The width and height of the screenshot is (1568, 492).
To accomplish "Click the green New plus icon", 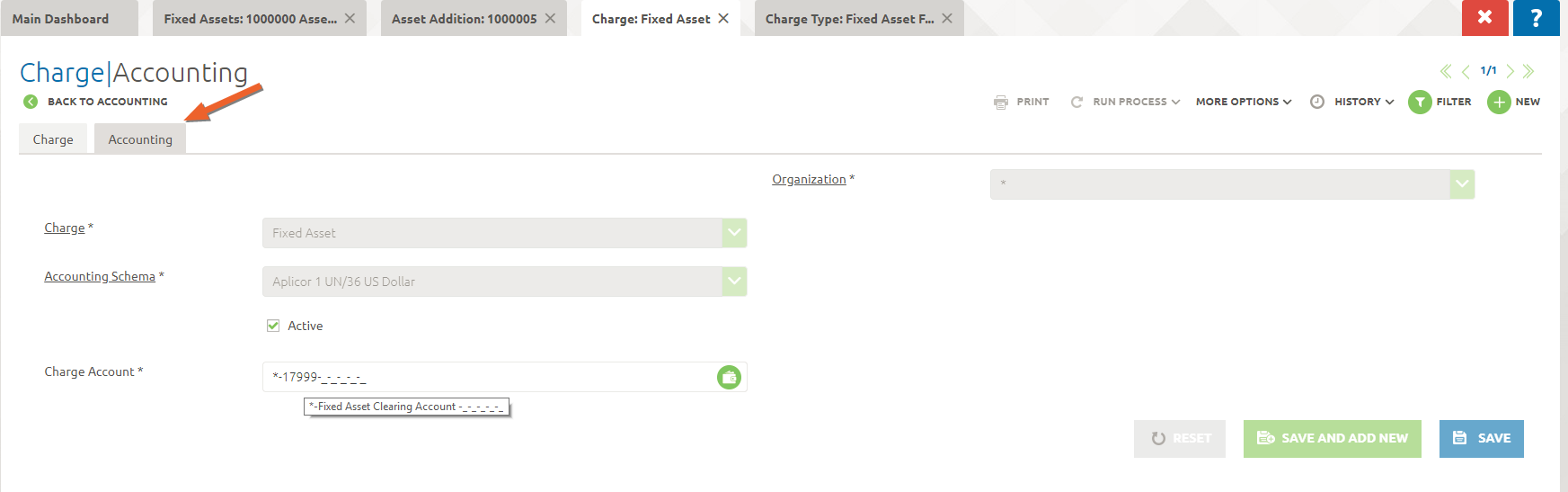I will [x=1499, y=102].
